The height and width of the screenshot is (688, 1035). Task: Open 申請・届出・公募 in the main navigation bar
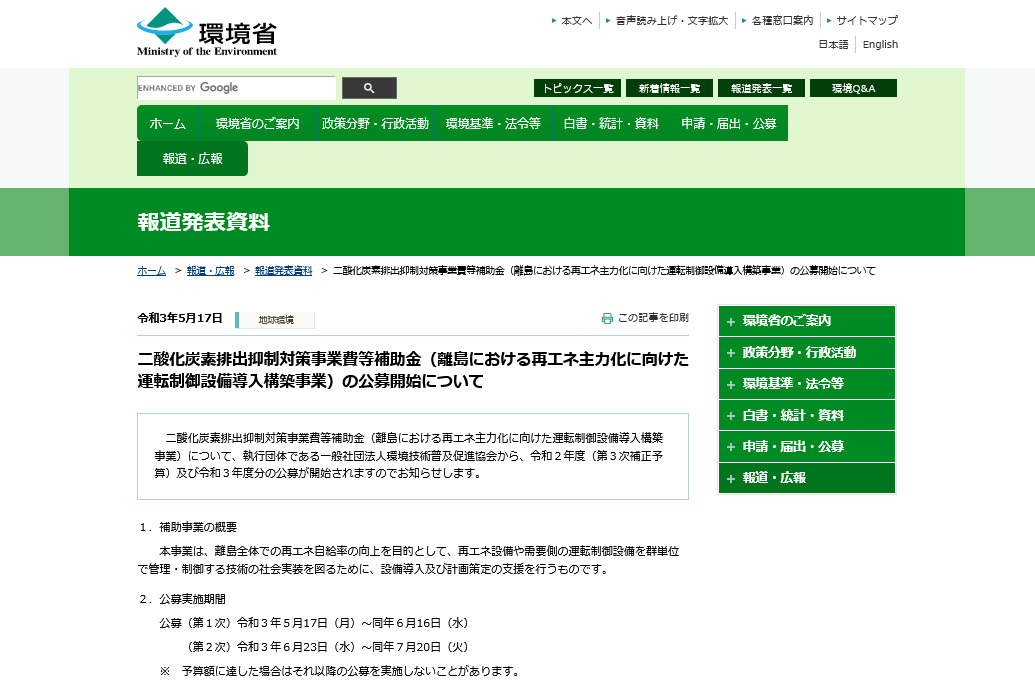(x=728, y=123)
